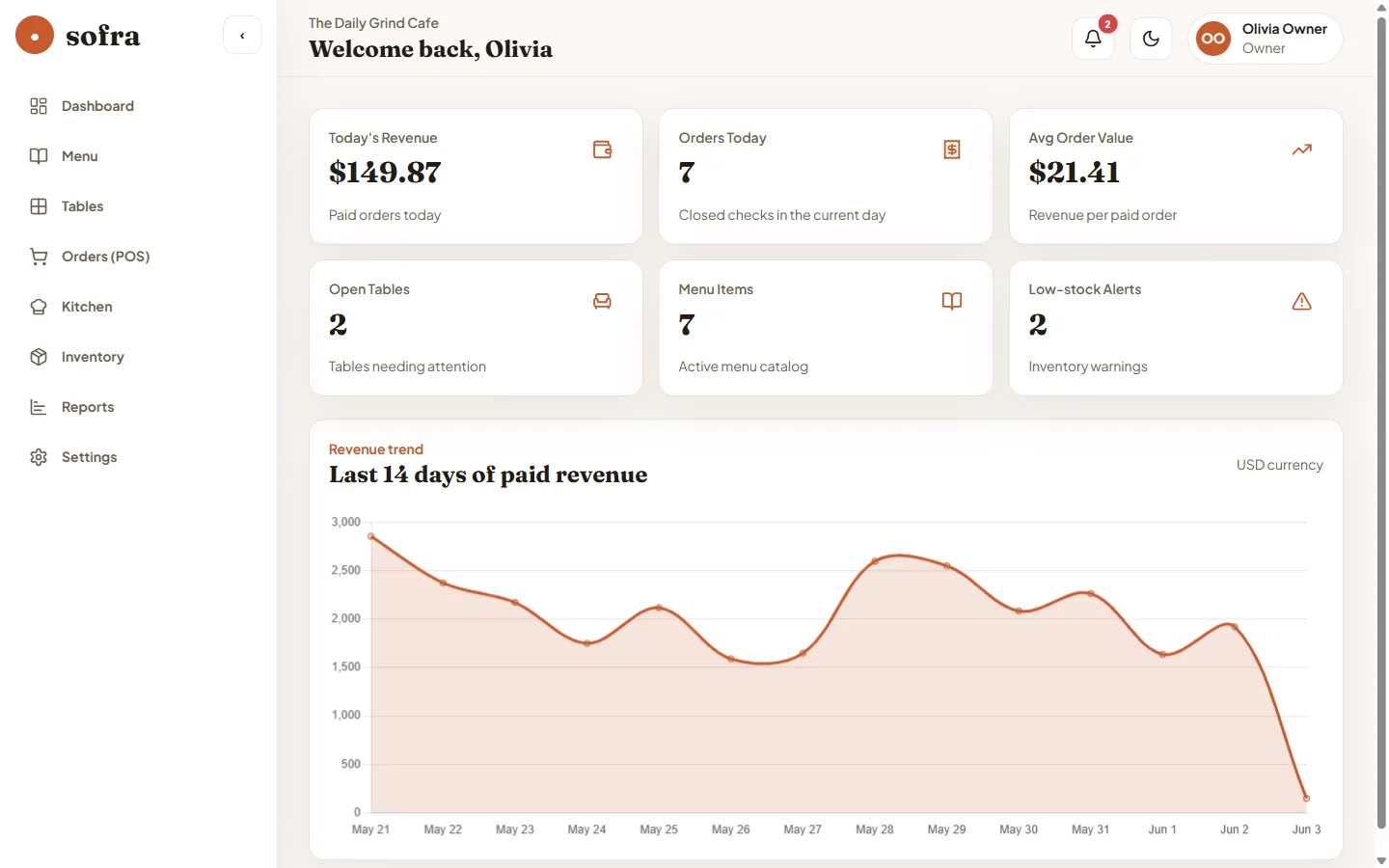Click the 'Inventory warnings' text

[x=1088, y=366]
